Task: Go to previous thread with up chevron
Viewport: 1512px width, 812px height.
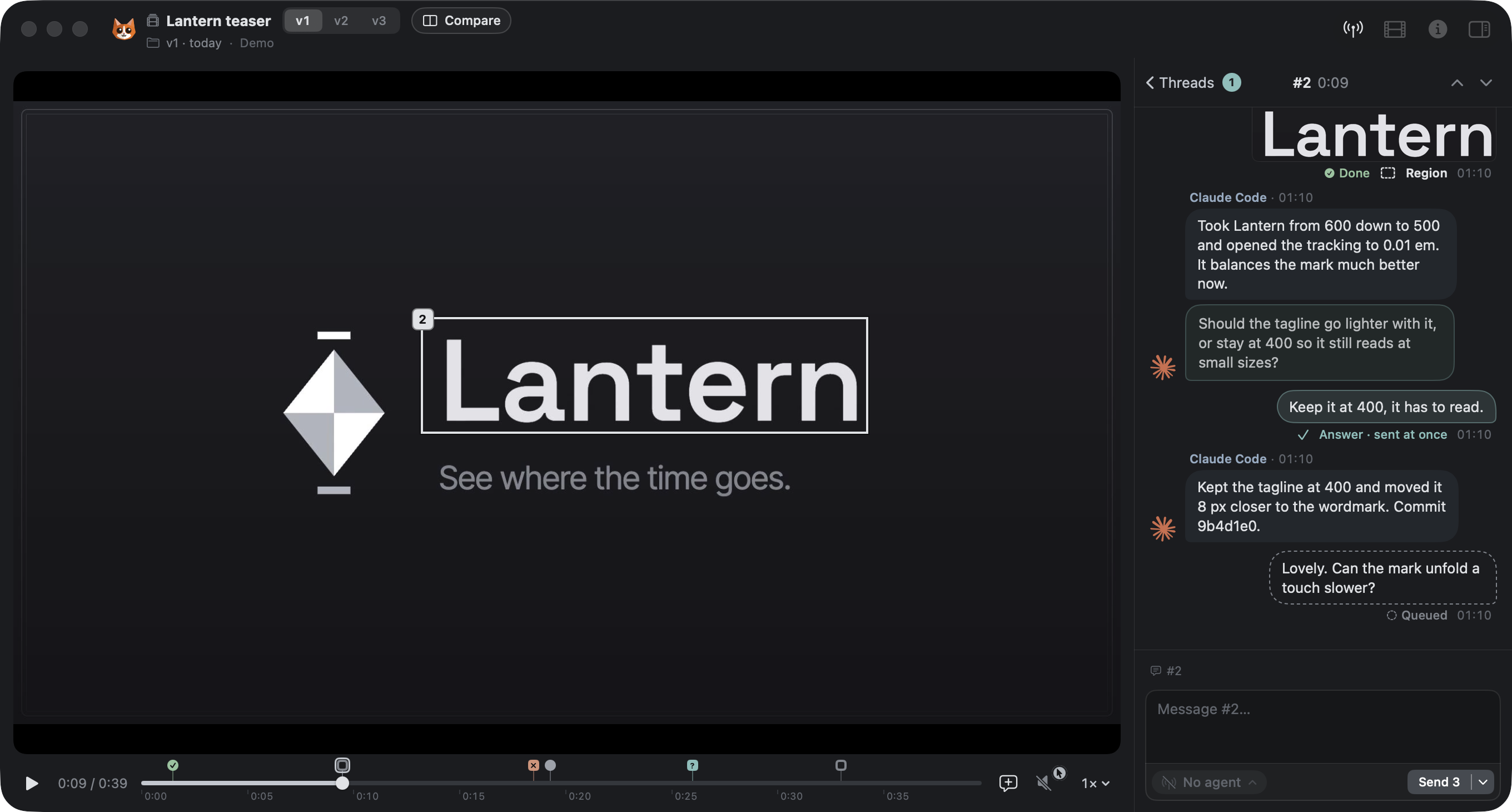Action: pyautogui.click(x=1457, y=83)
